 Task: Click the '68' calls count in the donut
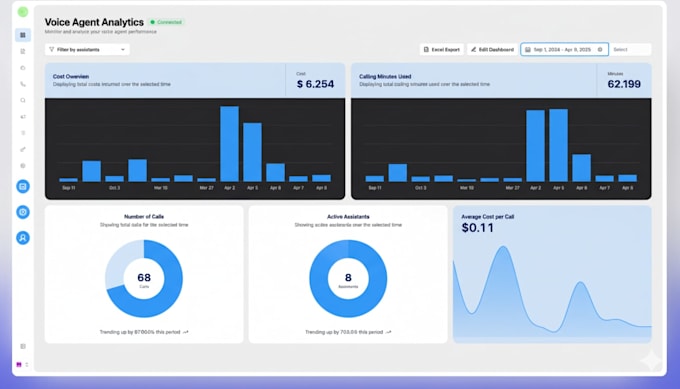coord(144,278)
